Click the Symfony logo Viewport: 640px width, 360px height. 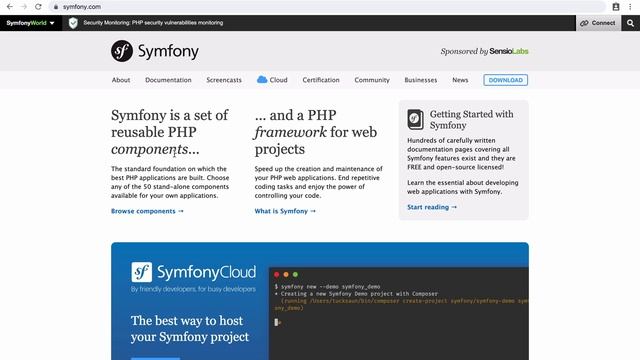(155, 51)
